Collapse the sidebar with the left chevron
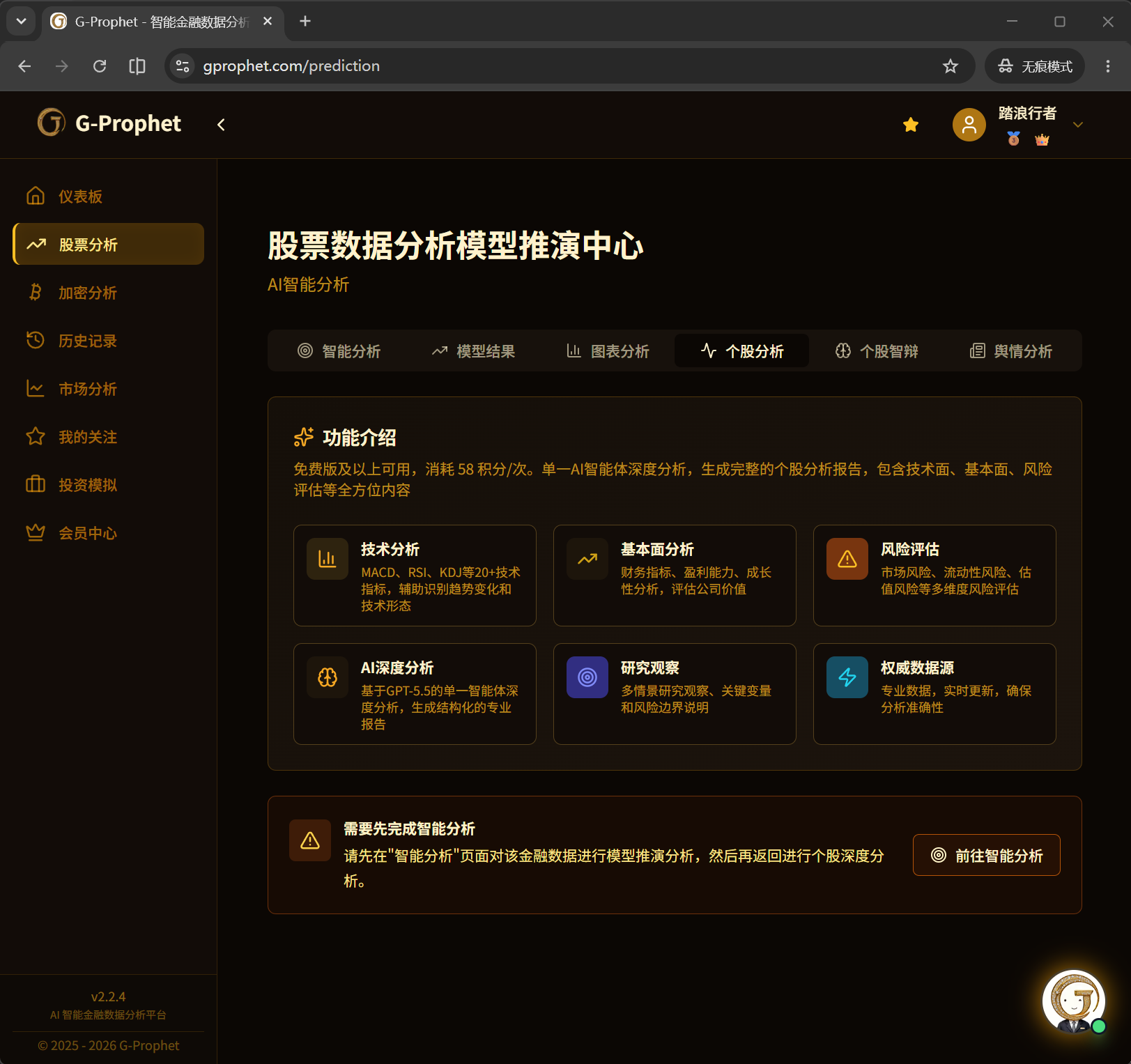 click(221, 125)
